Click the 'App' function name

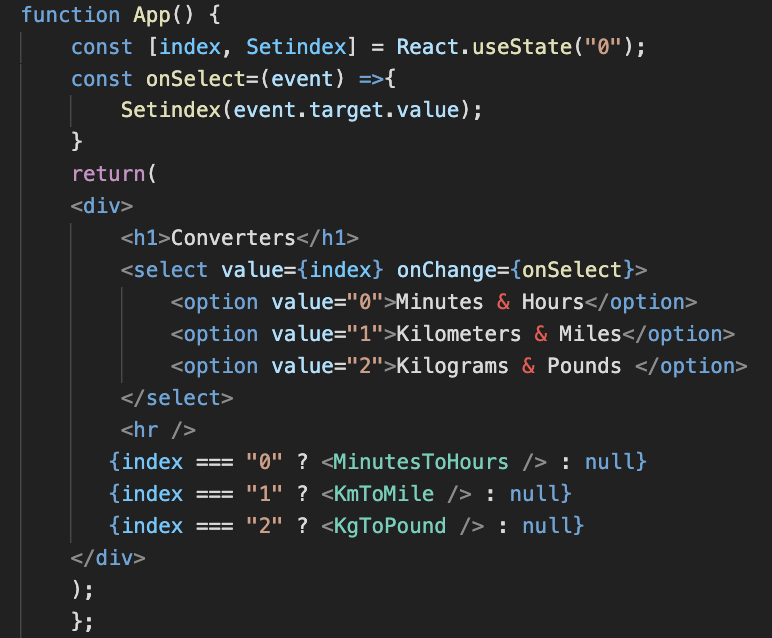(x=152, y=15)
